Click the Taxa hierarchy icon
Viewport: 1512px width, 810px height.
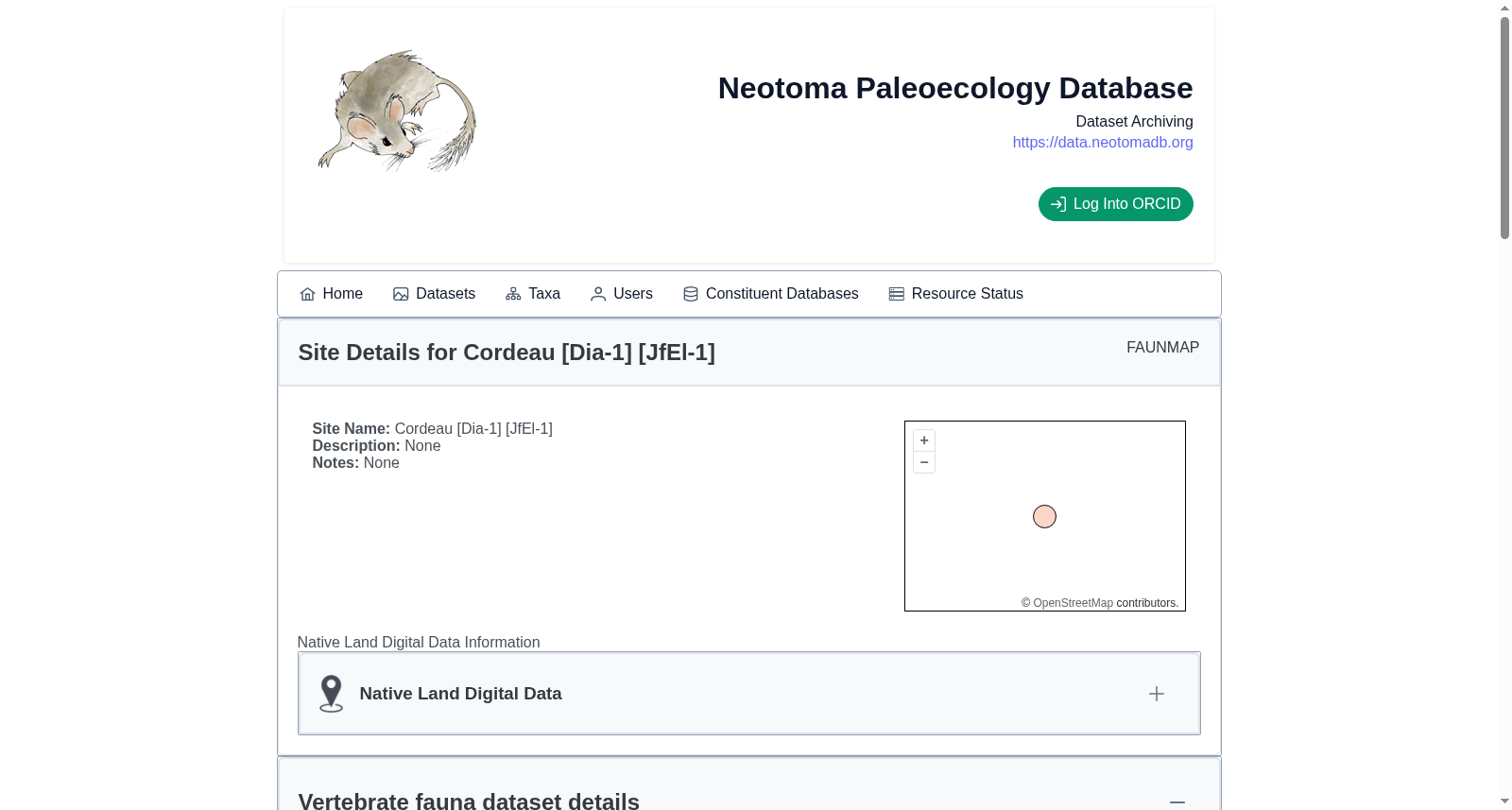click(513, 294)
